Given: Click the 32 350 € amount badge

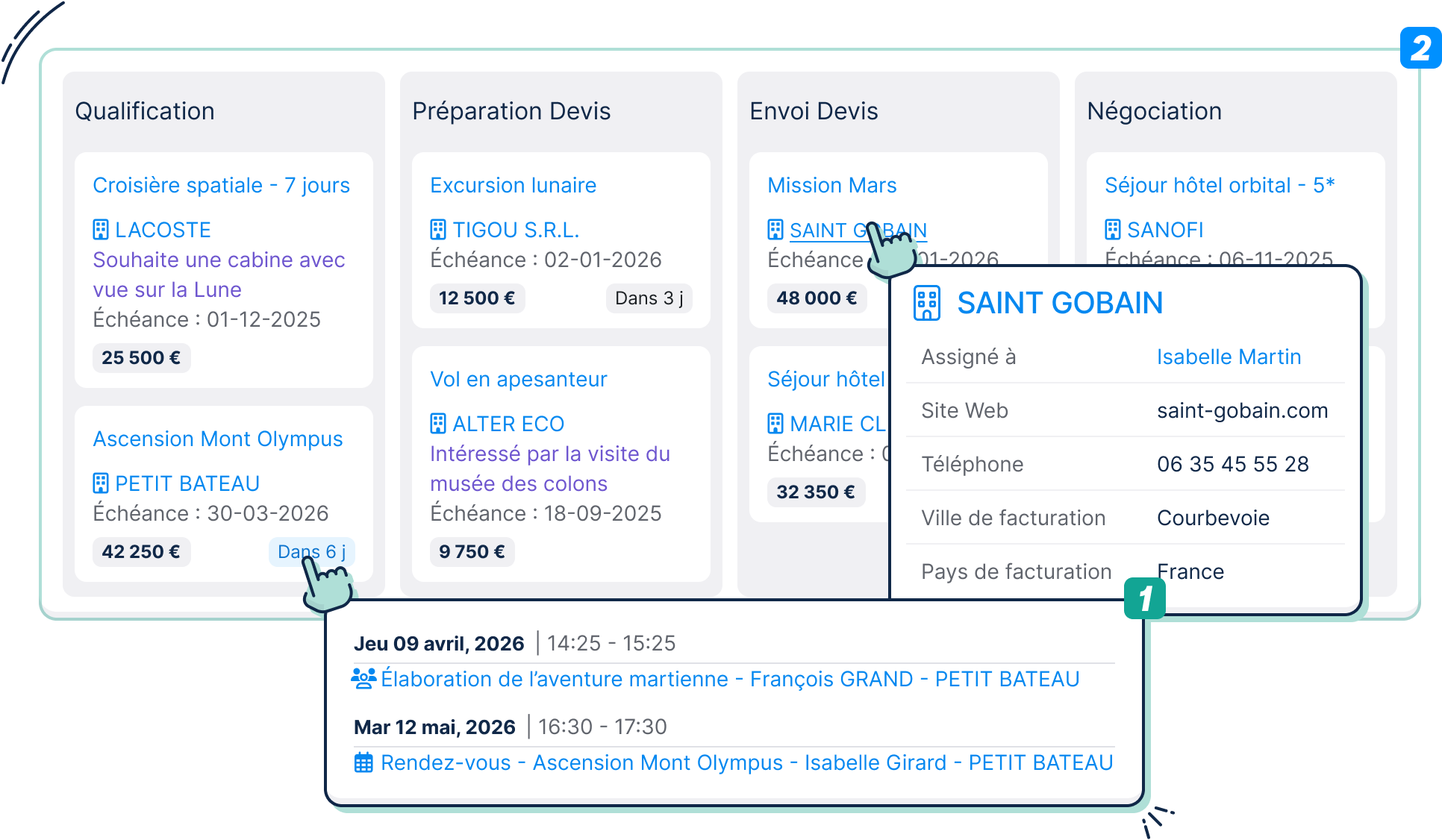Looking at the screenshot, I should [816, 492].
